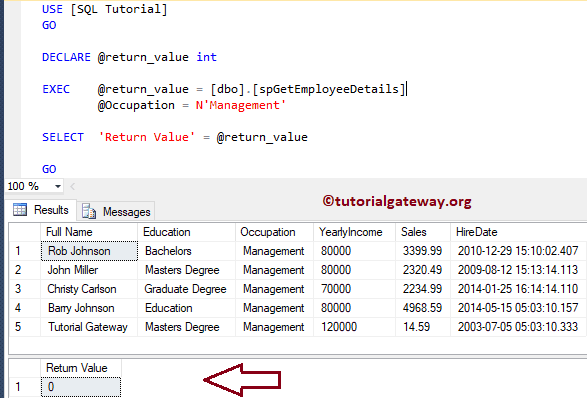Select the HireDate column header
Image resolution: width=587 pixels, height=398 pixels.
pos(518,232)
